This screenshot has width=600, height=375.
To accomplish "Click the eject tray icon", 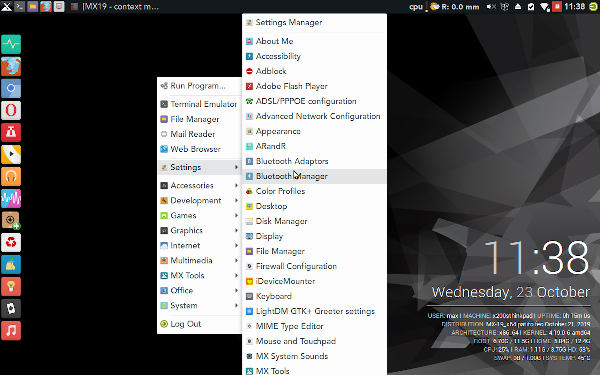I will (x=518, y=7).
